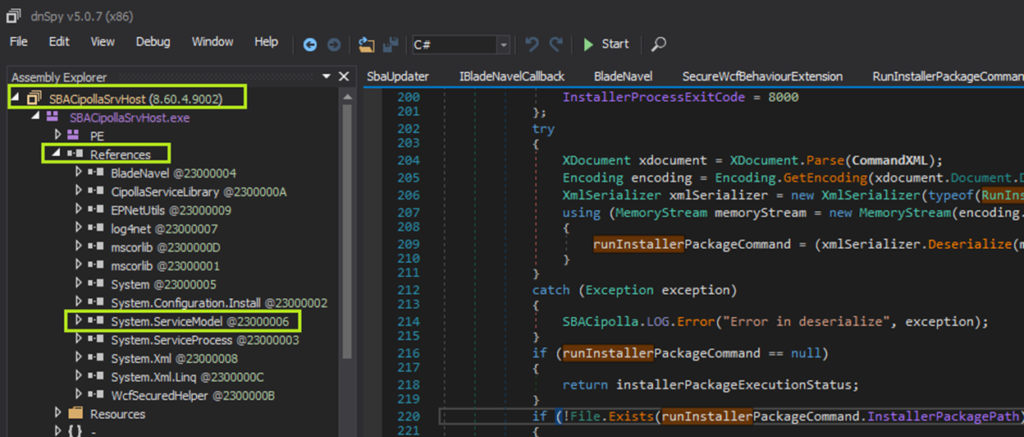Click the Save all icon in toolbar

coord(391,44)
